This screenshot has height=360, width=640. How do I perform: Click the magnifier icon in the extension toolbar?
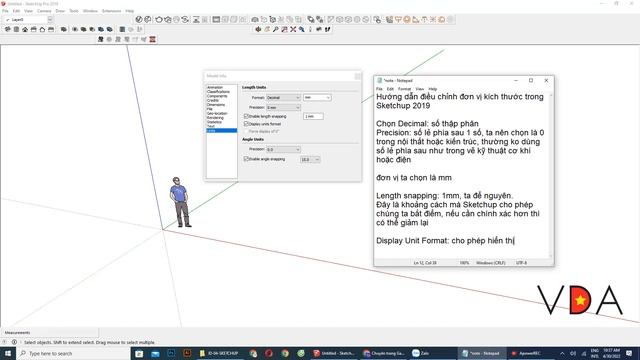pyautogui.click(x=276, y=29)
